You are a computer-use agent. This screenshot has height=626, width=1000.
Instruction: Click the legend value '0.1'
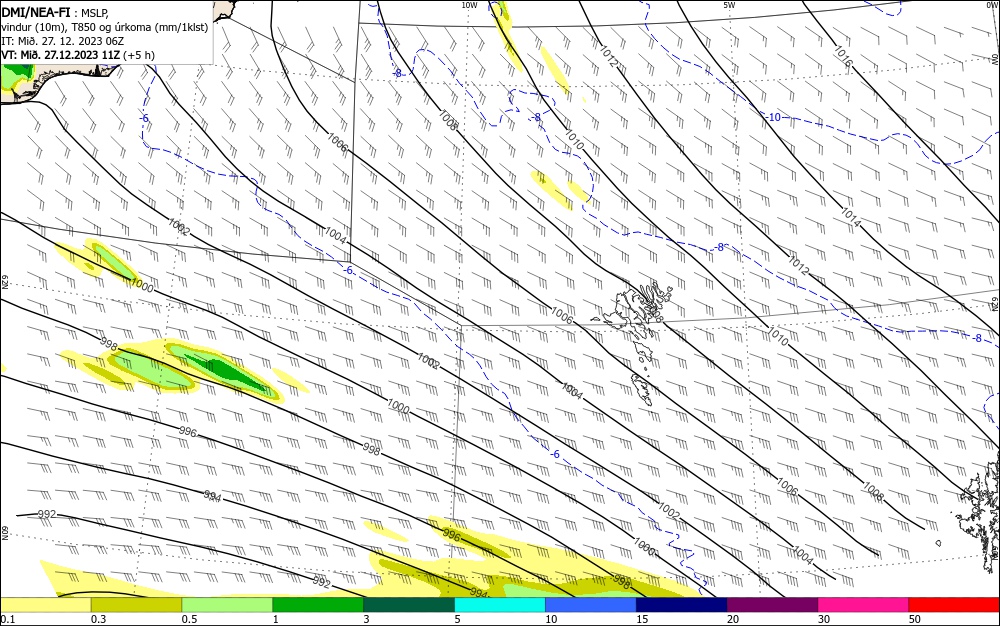[7, 619]
